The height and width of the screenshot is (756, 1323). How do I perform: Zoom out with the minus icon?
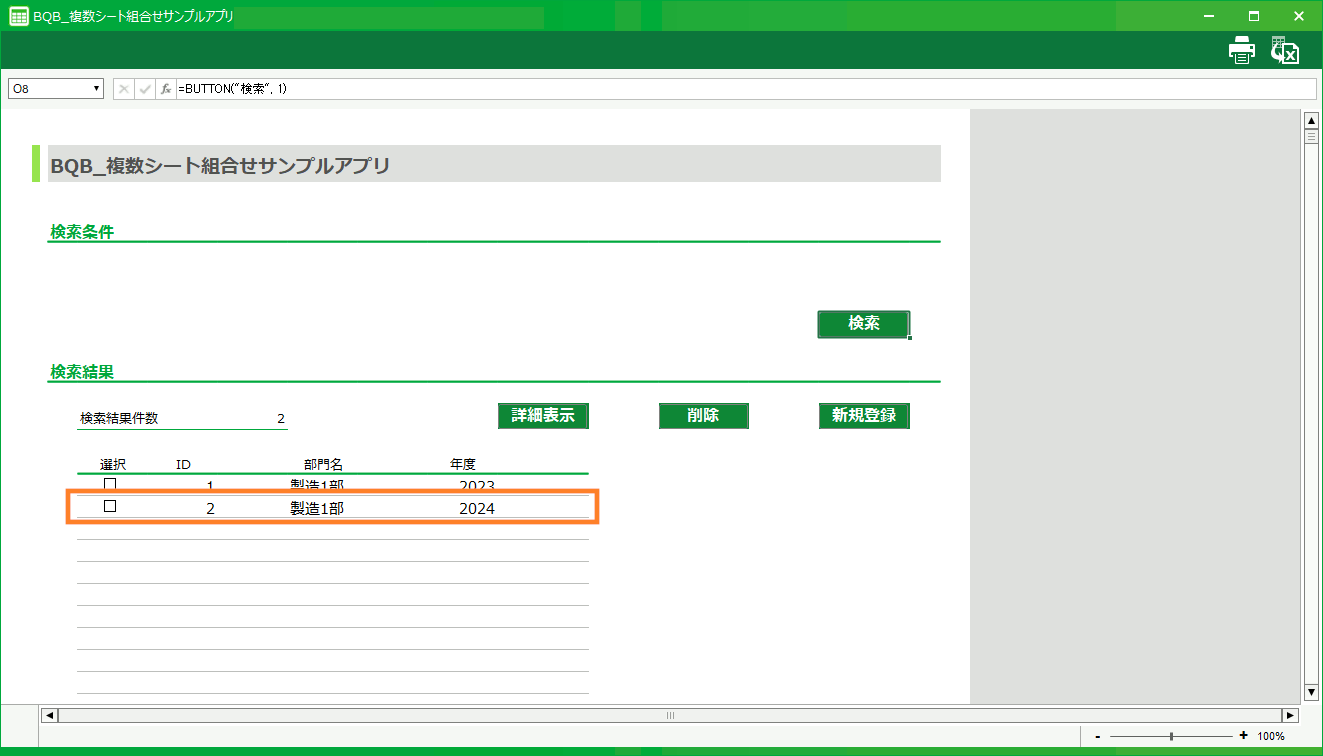[1098, 736]
